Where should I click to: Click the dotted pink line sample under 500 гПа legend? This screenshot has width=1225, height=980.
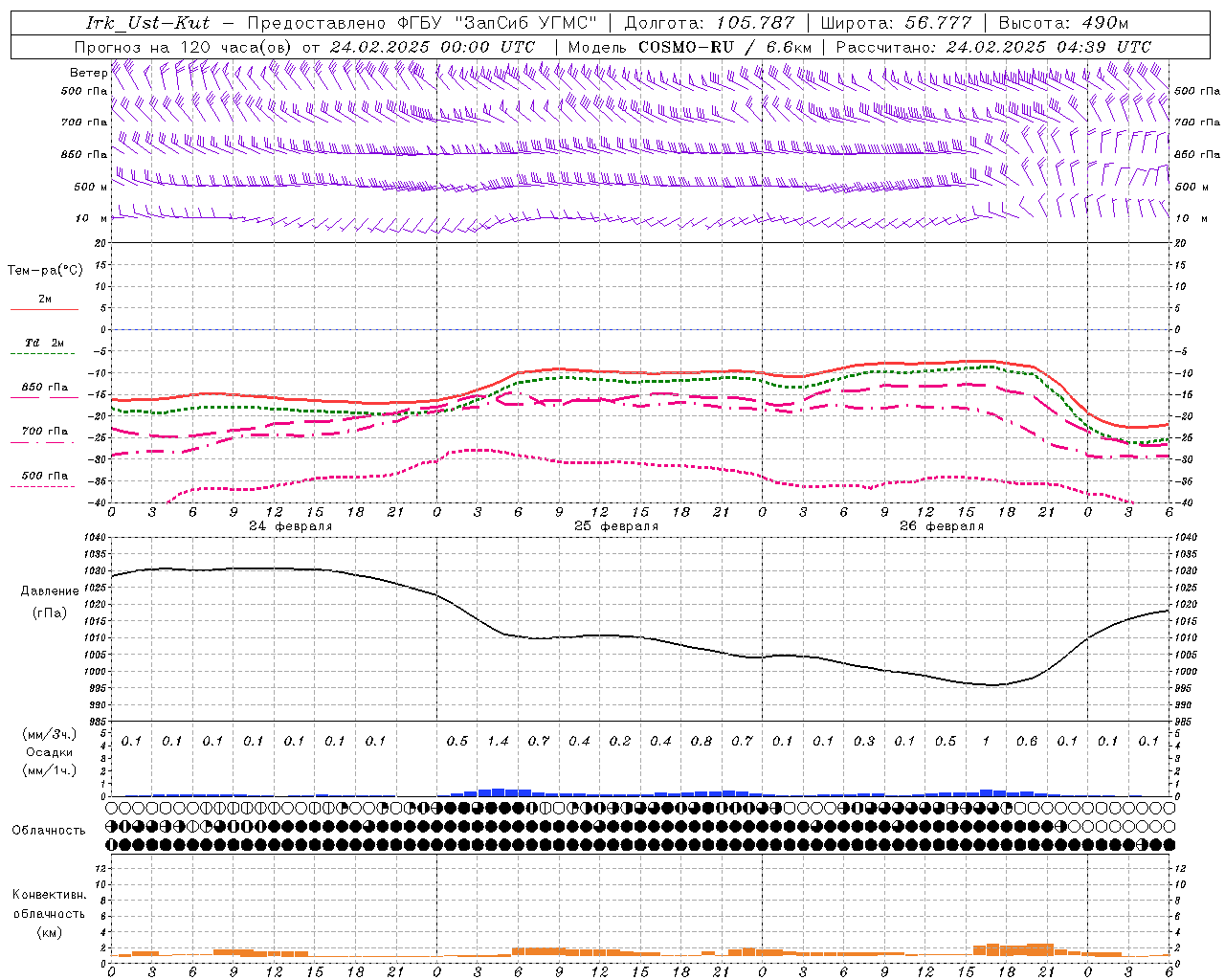42,486
